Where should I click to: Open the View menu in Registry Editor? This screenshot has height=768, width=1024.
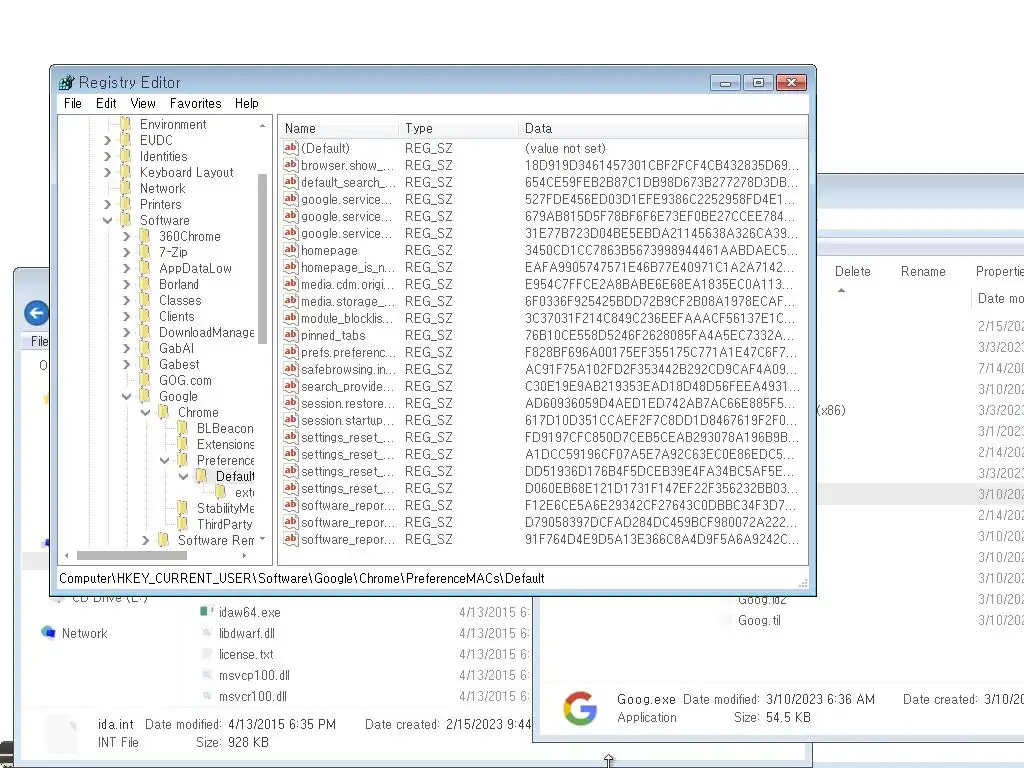[x=143, y=103]
